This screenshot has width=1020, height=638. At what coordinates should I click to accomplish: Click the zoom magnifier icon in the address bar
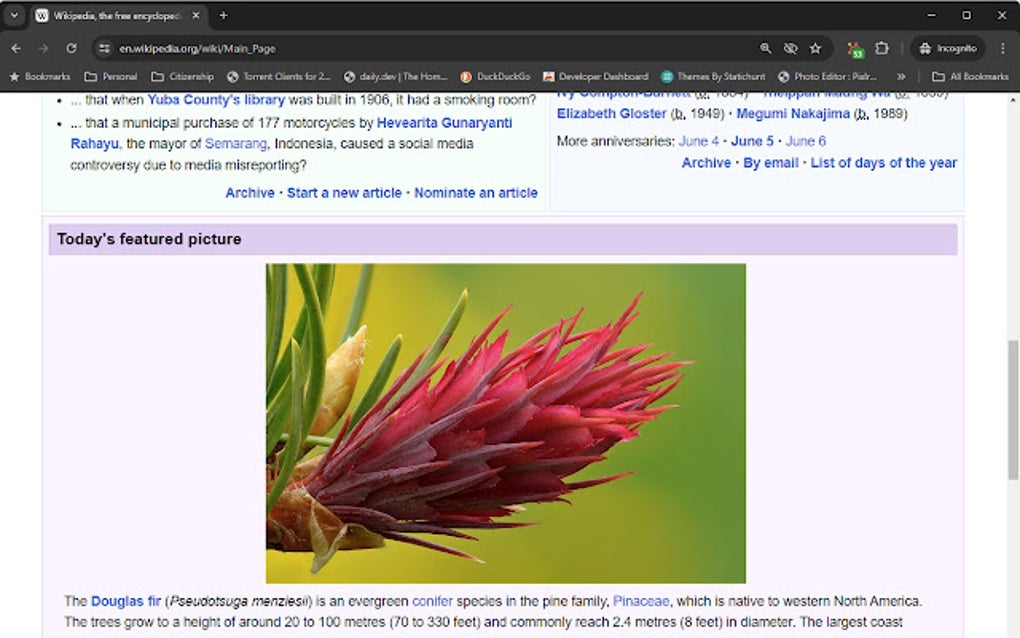click(766, 47)
